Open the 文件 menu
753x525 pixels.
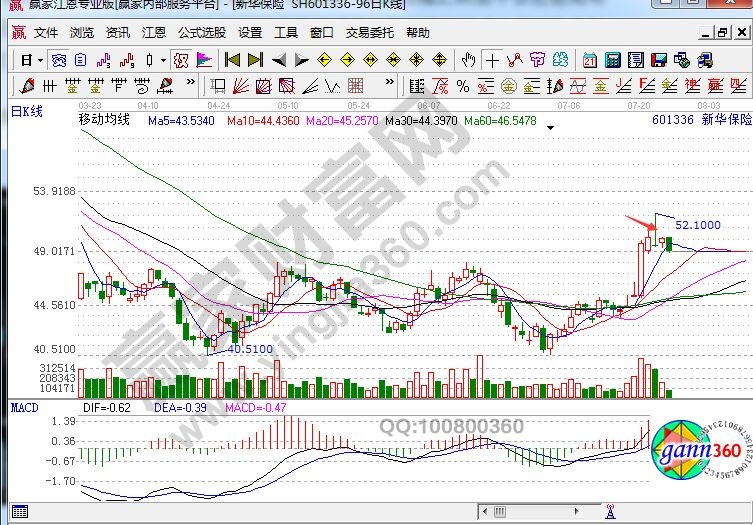(x=46, y=33)
